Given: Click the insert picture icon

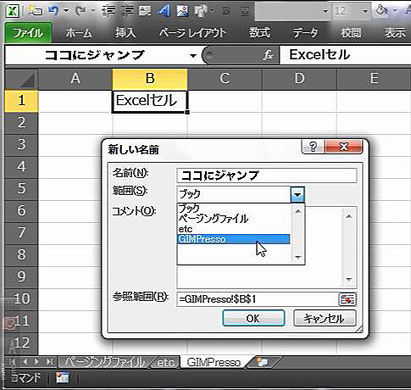Looking at the screenshot, I should [x=182, y=11].
